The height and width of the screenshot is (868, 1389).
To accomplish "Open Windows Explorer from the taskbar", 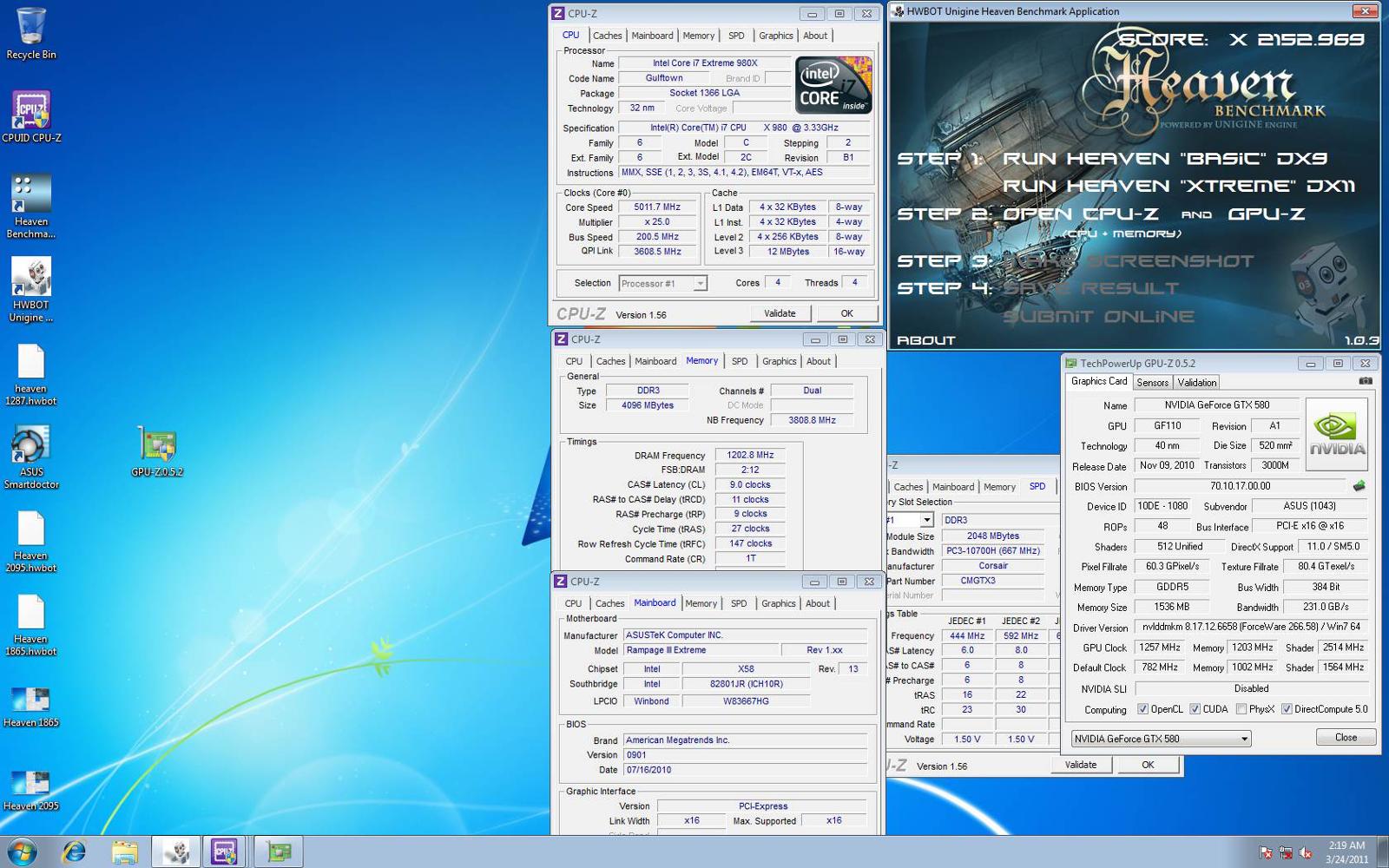I will point(125,852).
